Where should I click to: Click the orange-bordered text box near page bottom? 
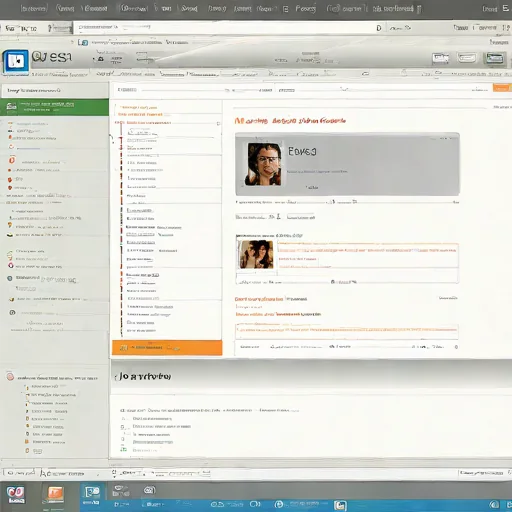tap(347, 331)
